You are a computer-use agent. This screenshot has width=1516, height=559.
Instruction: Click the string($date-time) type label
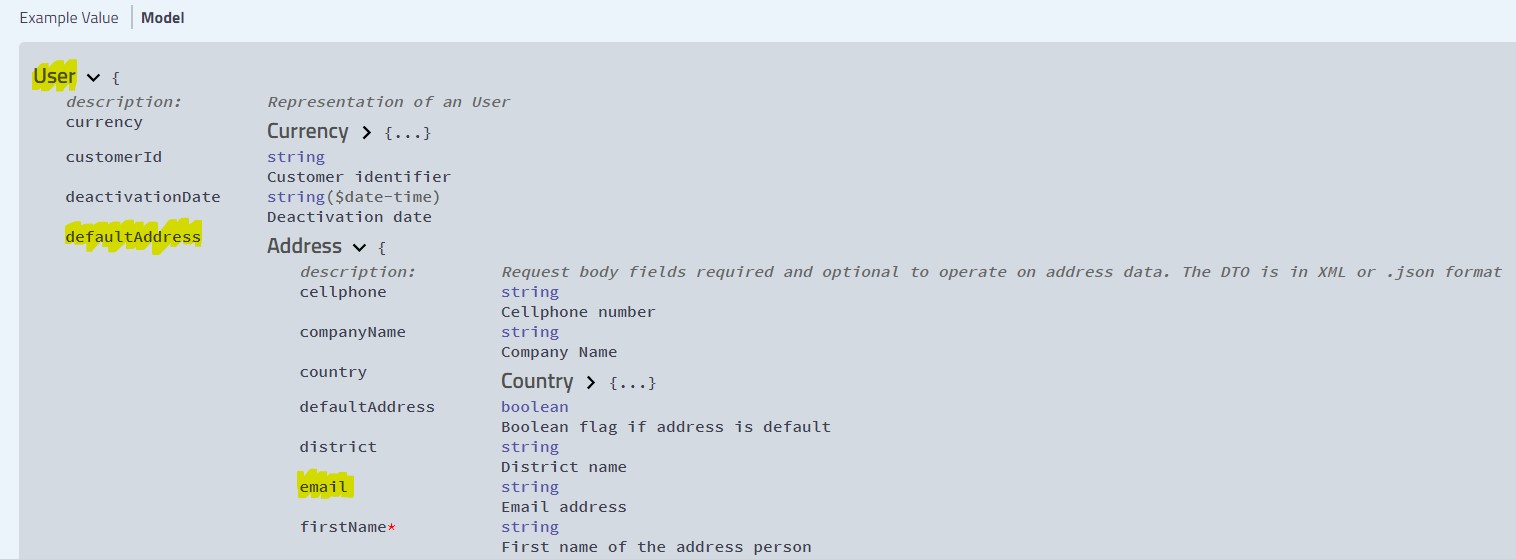[x=353, y=197]
